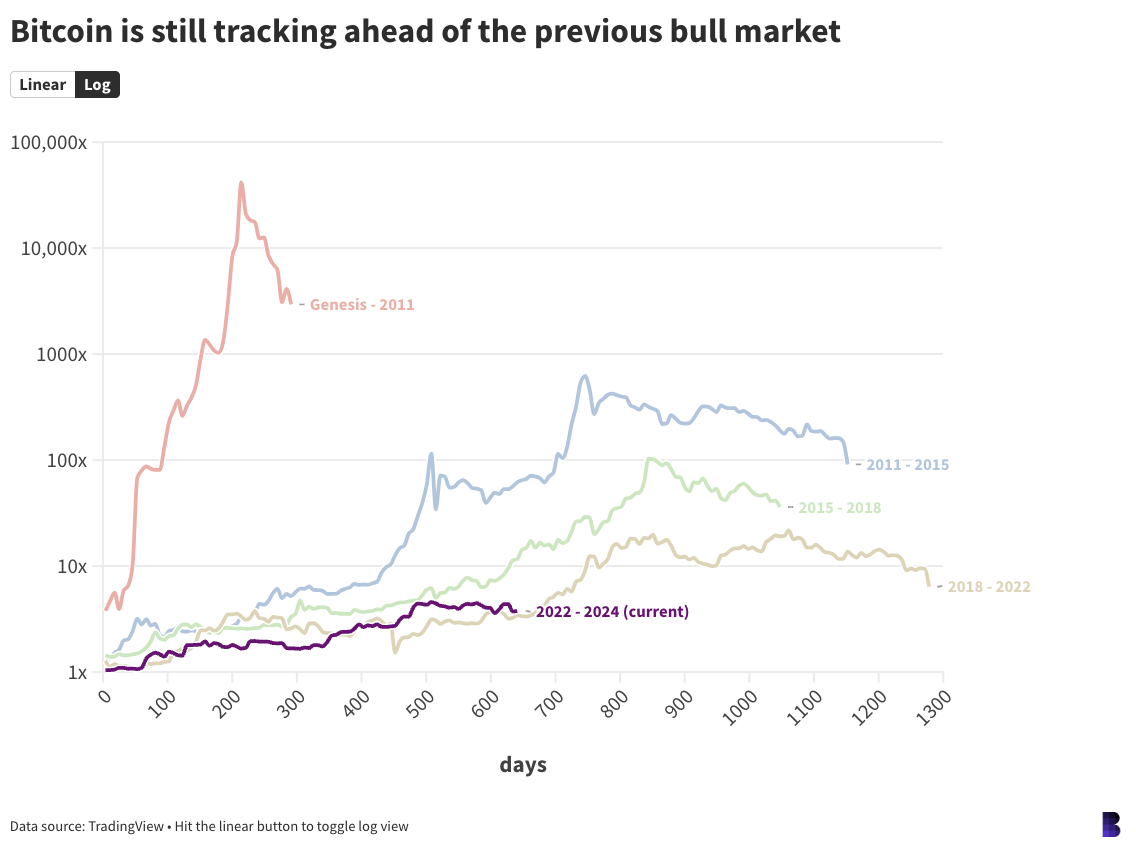Click the 2018 - 2022 series label
This screenshot has width=1136, height=853.
[x=988, y=587]
